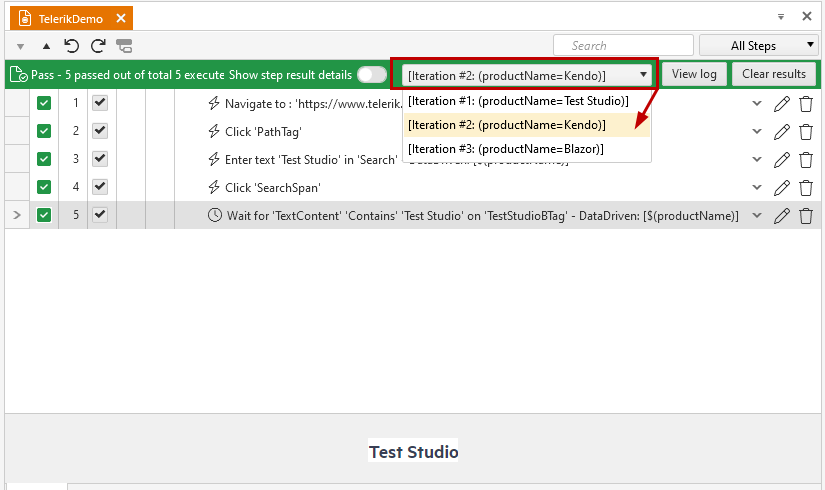
Task: Select Iteration #3 productName=Blazor
Action: click(x=527, y=149)
